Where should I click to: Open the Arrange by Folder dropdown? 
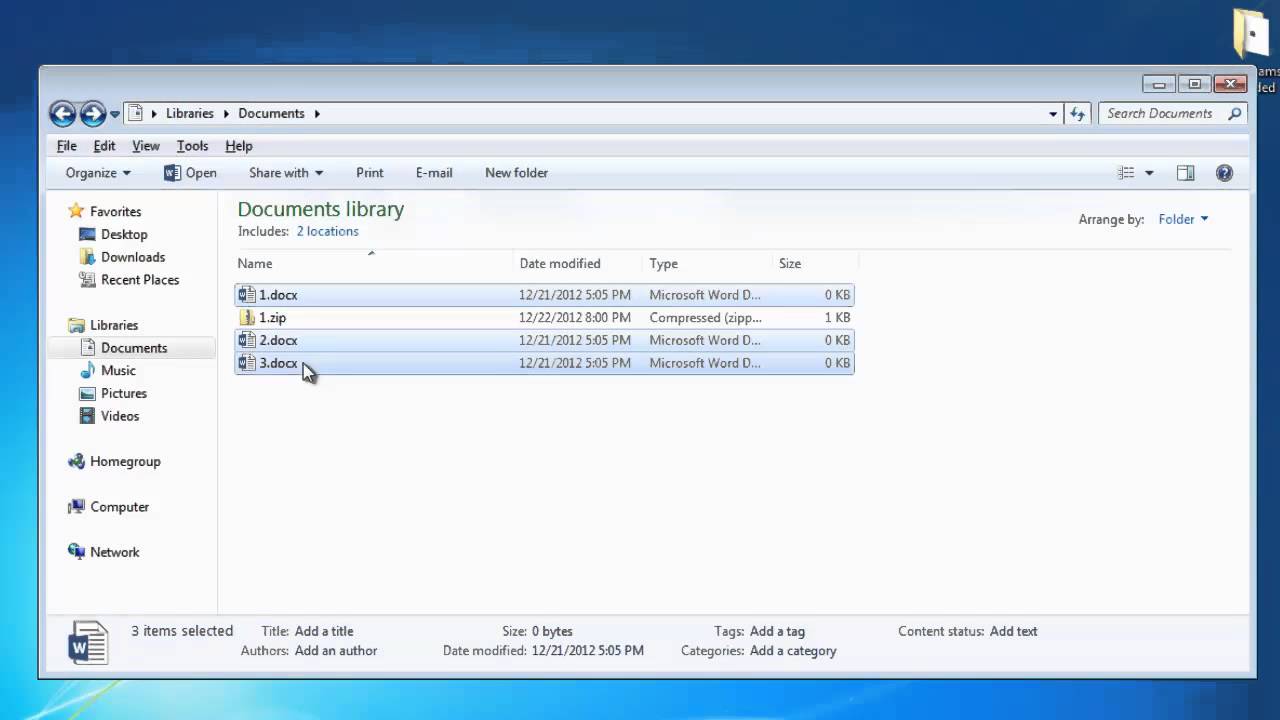coord(1183,219)
